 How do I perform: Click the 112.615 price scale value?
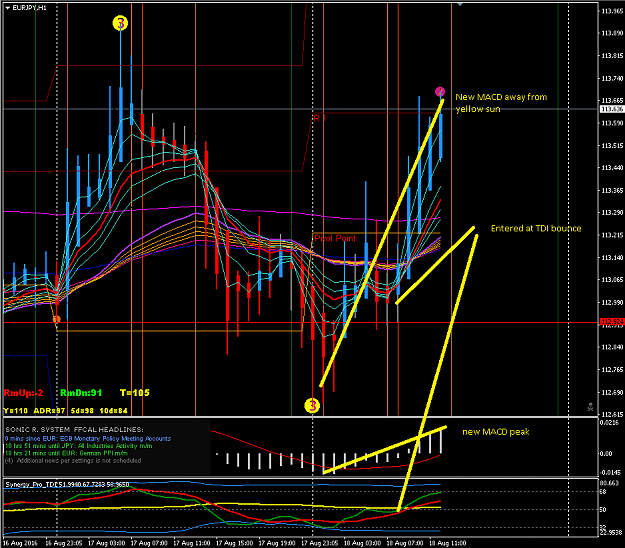click(612, 414)
